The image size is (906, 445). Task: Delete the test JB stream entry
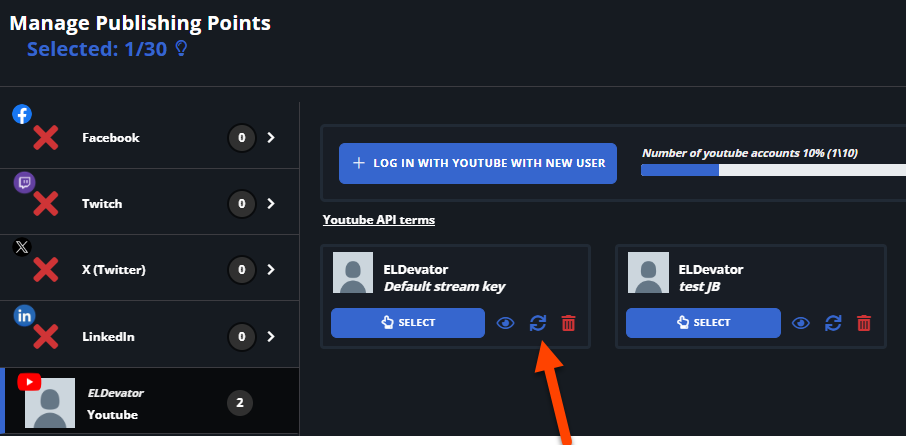click(x=864, y=323)
